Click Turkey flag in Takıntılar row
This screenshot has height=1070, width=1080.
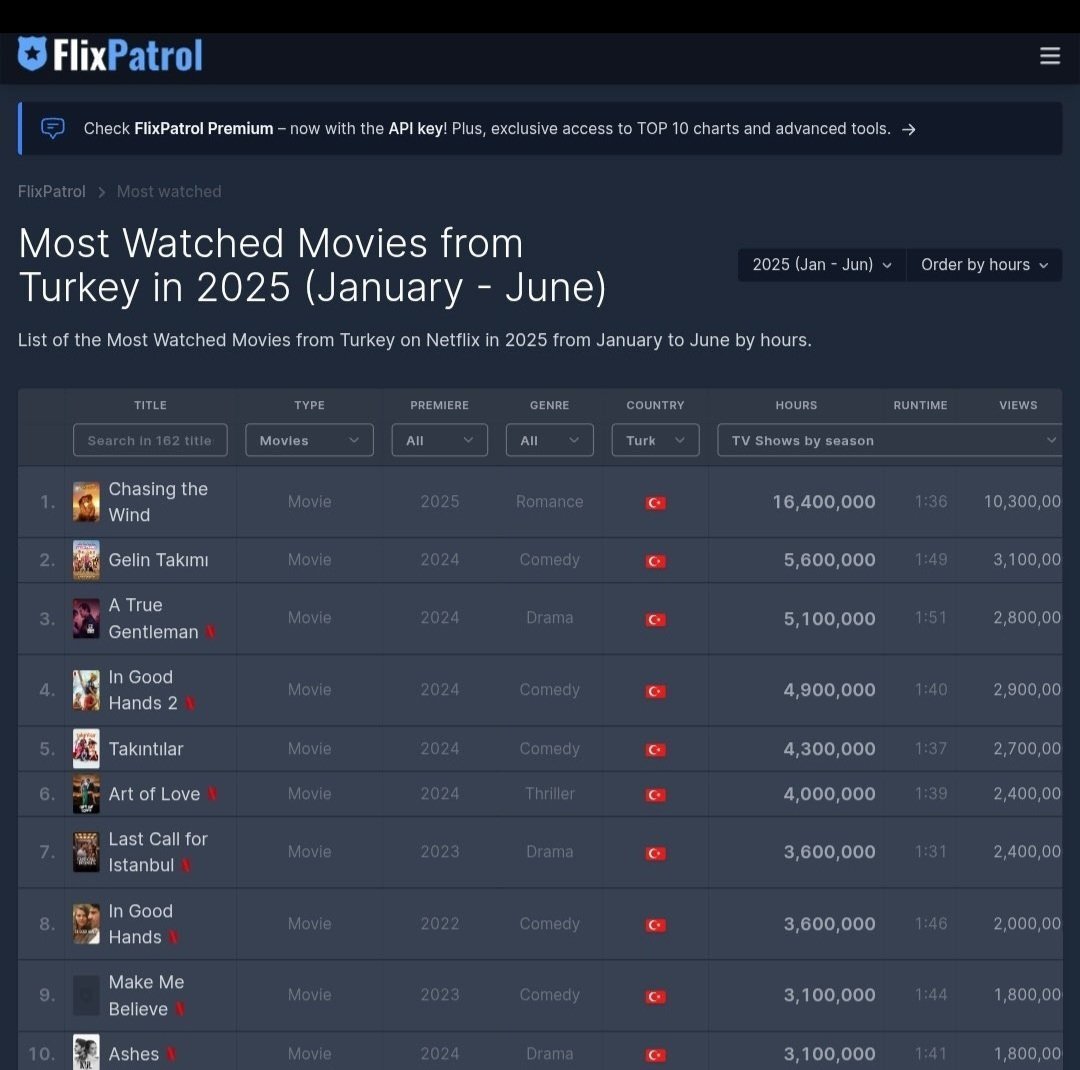655,750
